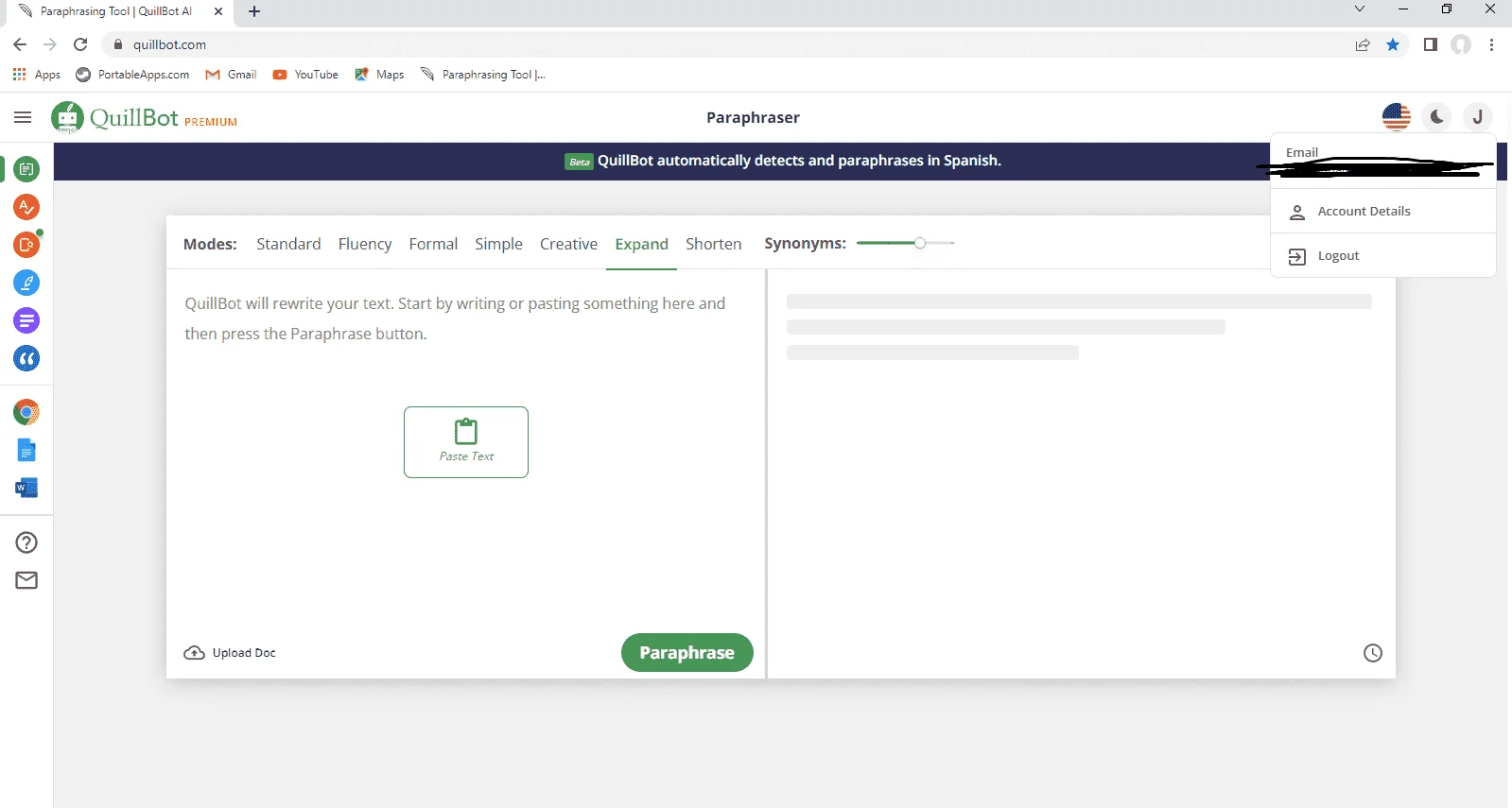The width and height of the screenshot is (1512, 808).
Task: Open the Paraphraser tool in the sidebar
Action: 26,169
